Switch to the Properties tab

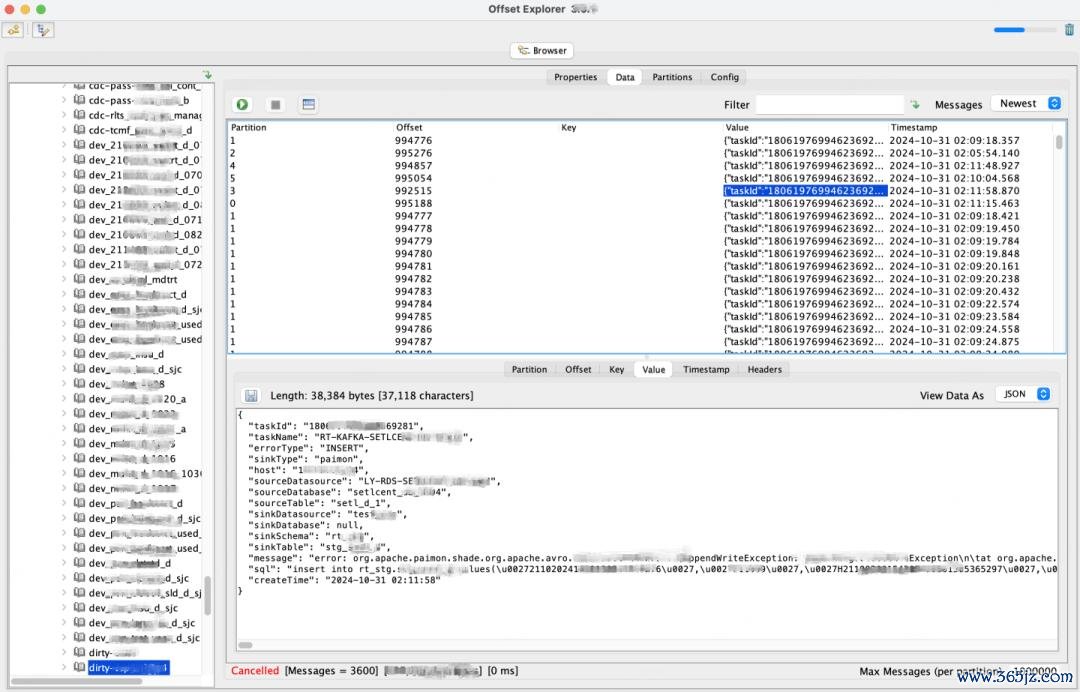coord(575,77)
